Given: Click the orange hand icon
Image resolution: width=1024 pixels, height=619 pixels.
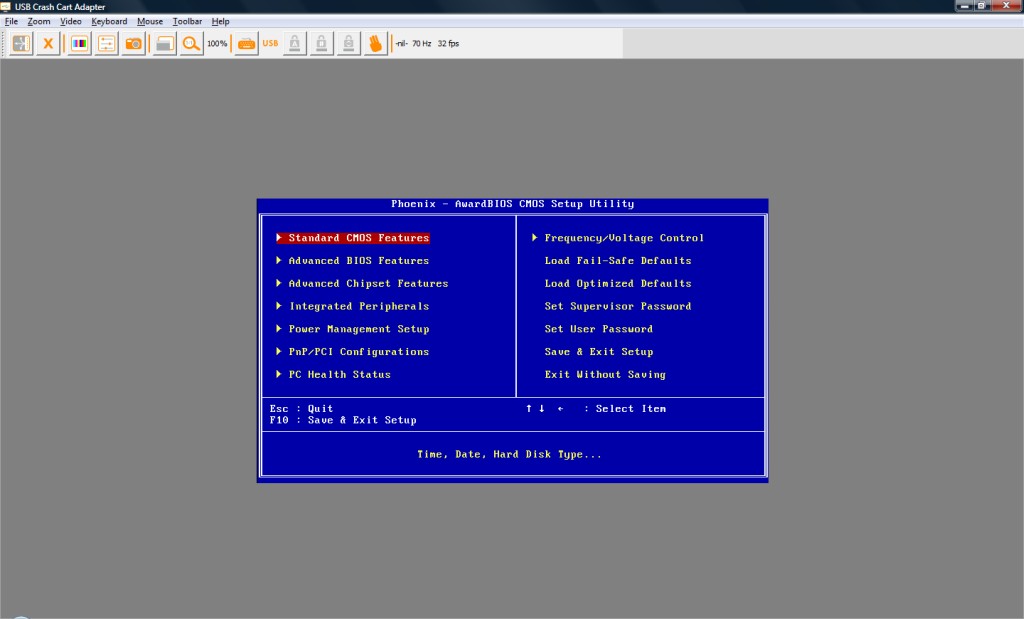Looking at the screenshot, I should pos(376,44).
